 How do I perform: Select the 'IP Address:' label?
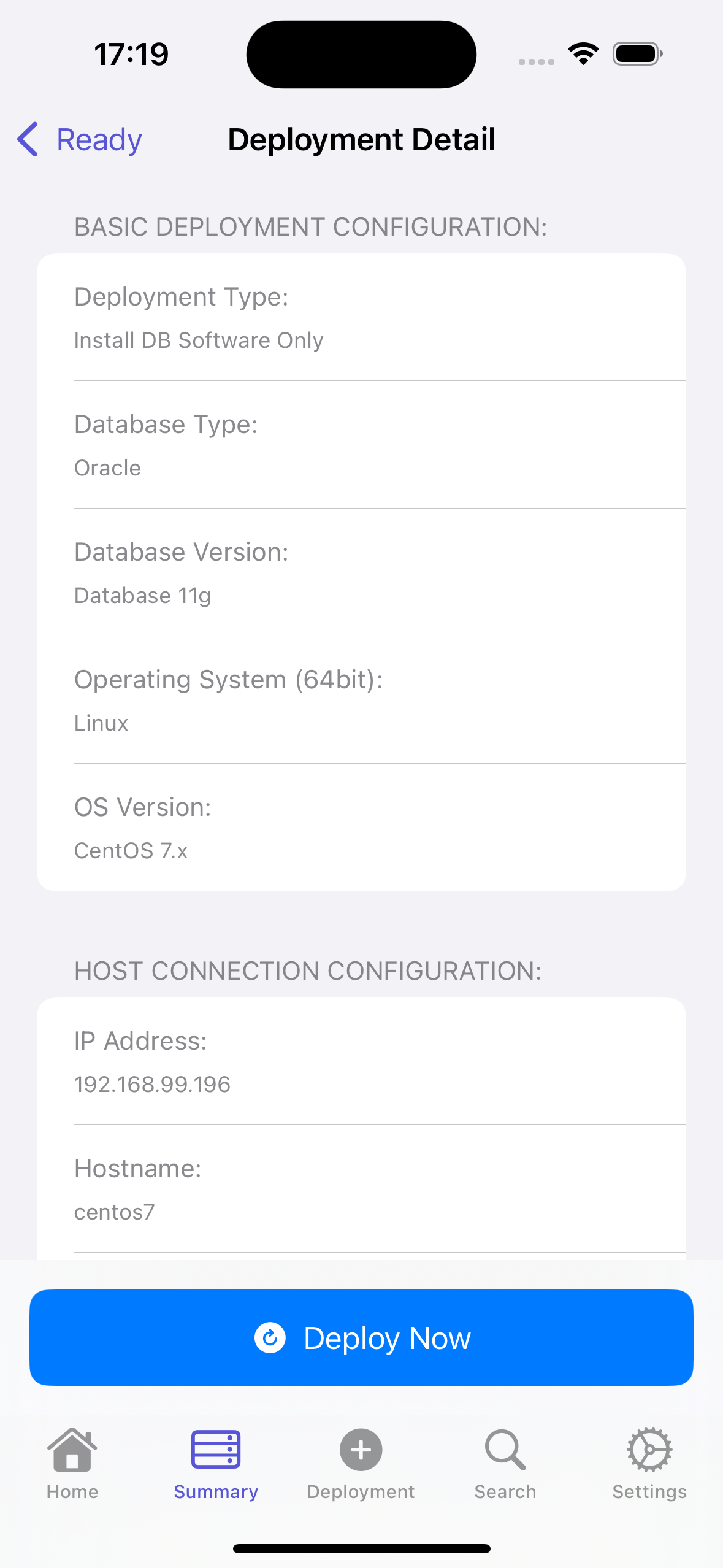[140, 1041]
